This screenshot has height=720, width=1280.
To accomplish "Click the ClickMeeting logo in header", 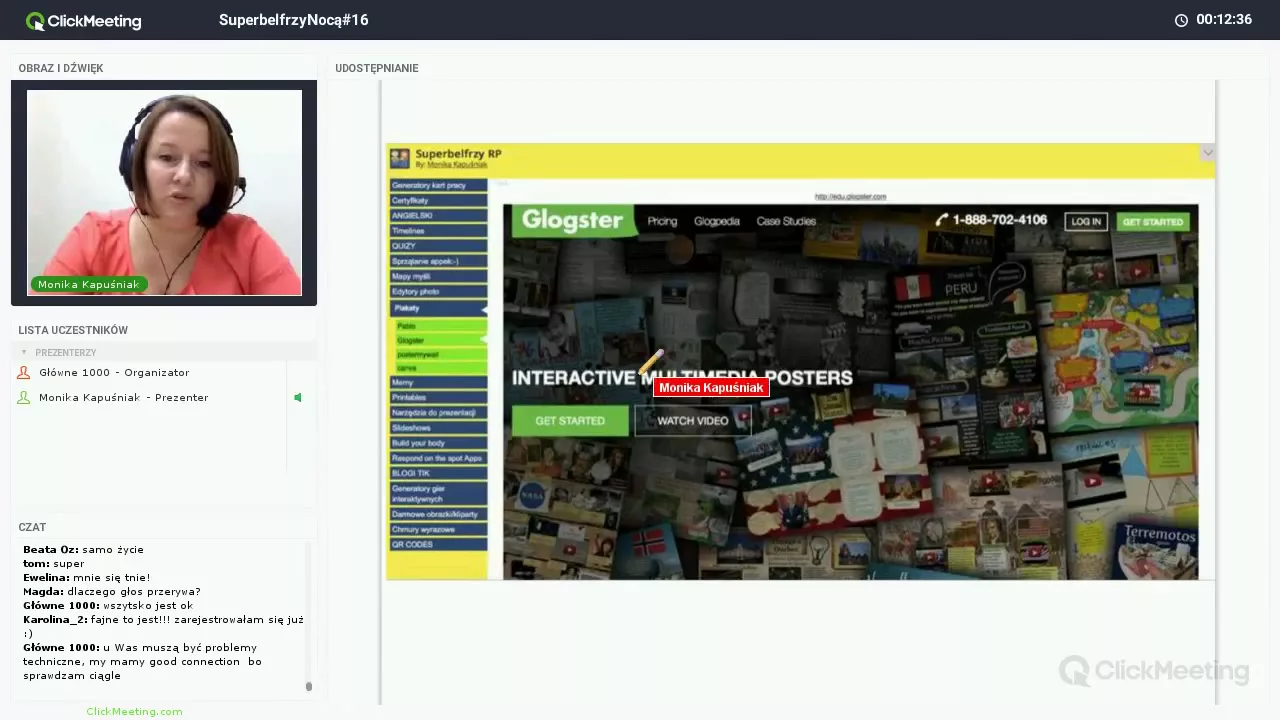I will point(84,20).
